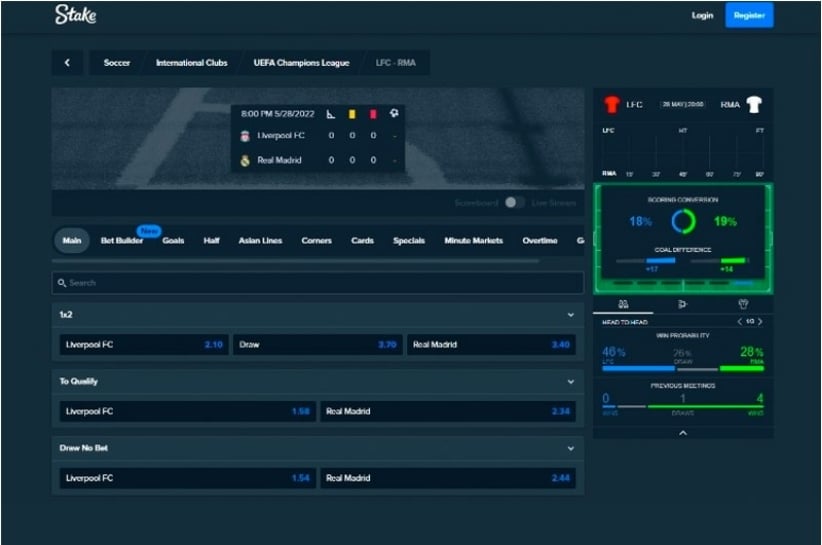Click the red LFC jersey icon
This screenshot has height=545, width=822.
[611, 104]
